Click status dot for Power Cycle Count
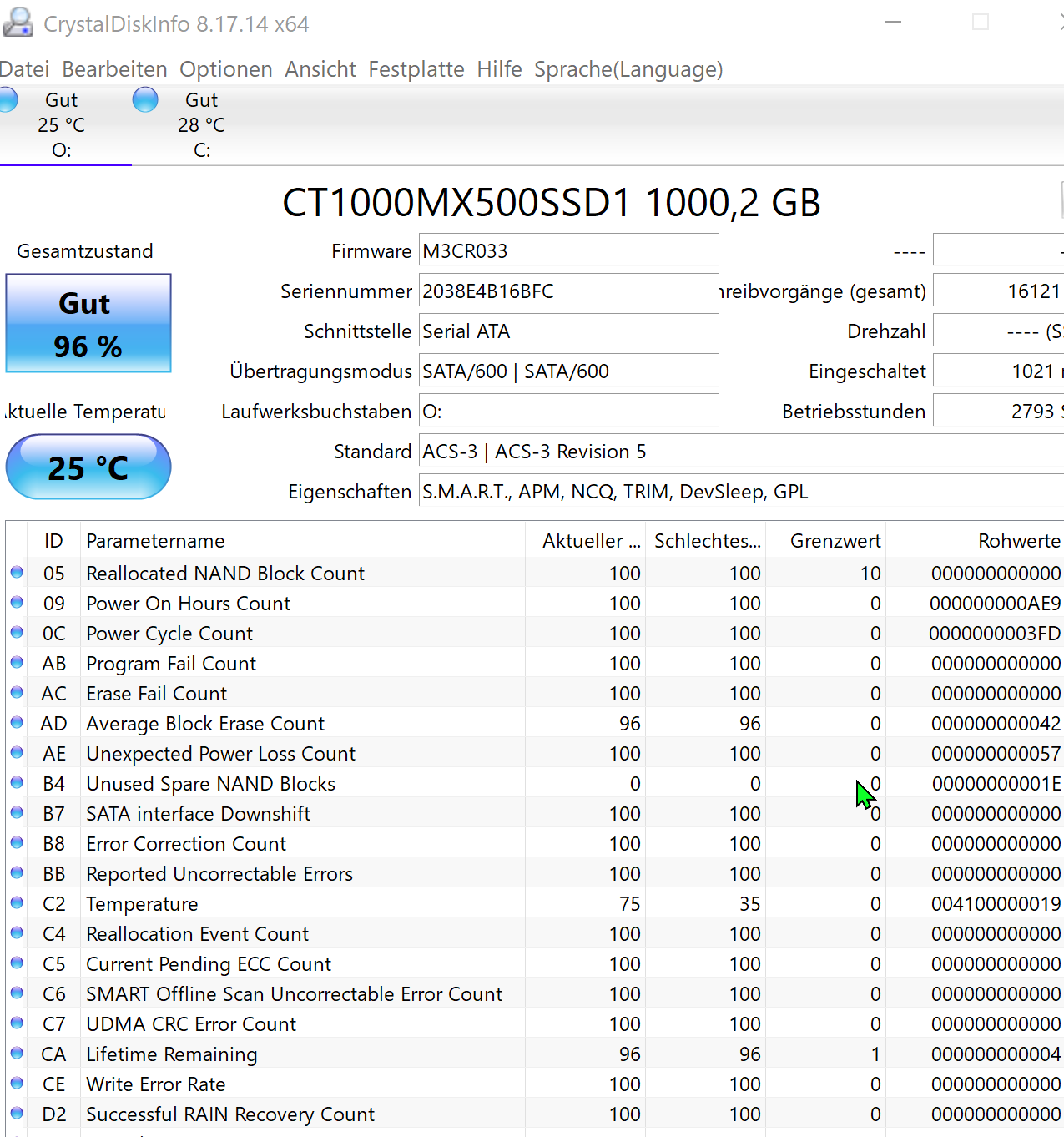1064x1137 pixels. click(x=17, y=633)
